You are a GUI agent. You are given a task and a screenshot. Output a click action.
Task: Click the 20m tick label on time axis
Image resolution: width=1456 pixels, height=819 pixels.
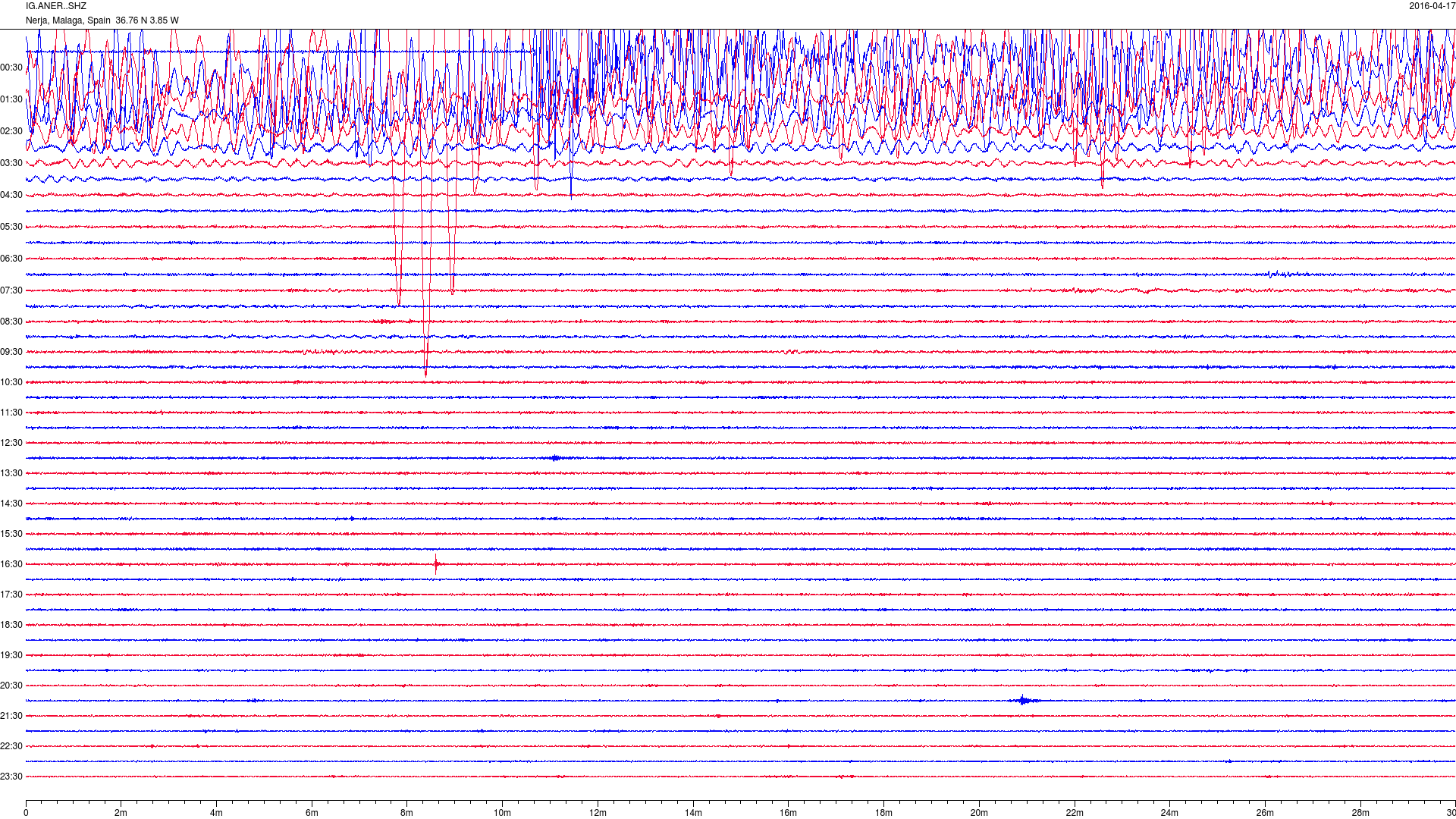[979, 813]
